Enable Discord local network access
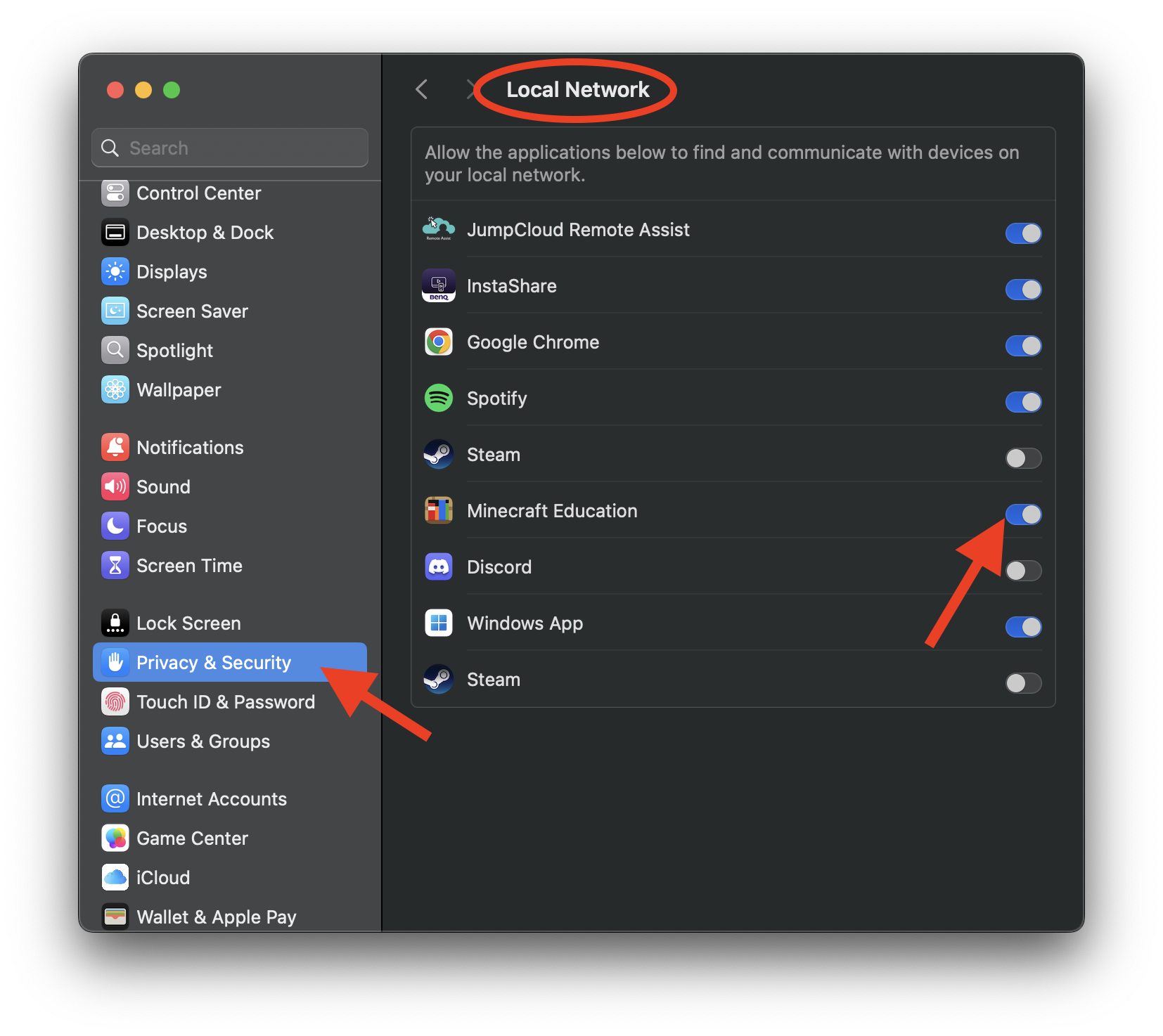Image resolution: width=1163 pixels, height=1036 pixels. 1023,570
